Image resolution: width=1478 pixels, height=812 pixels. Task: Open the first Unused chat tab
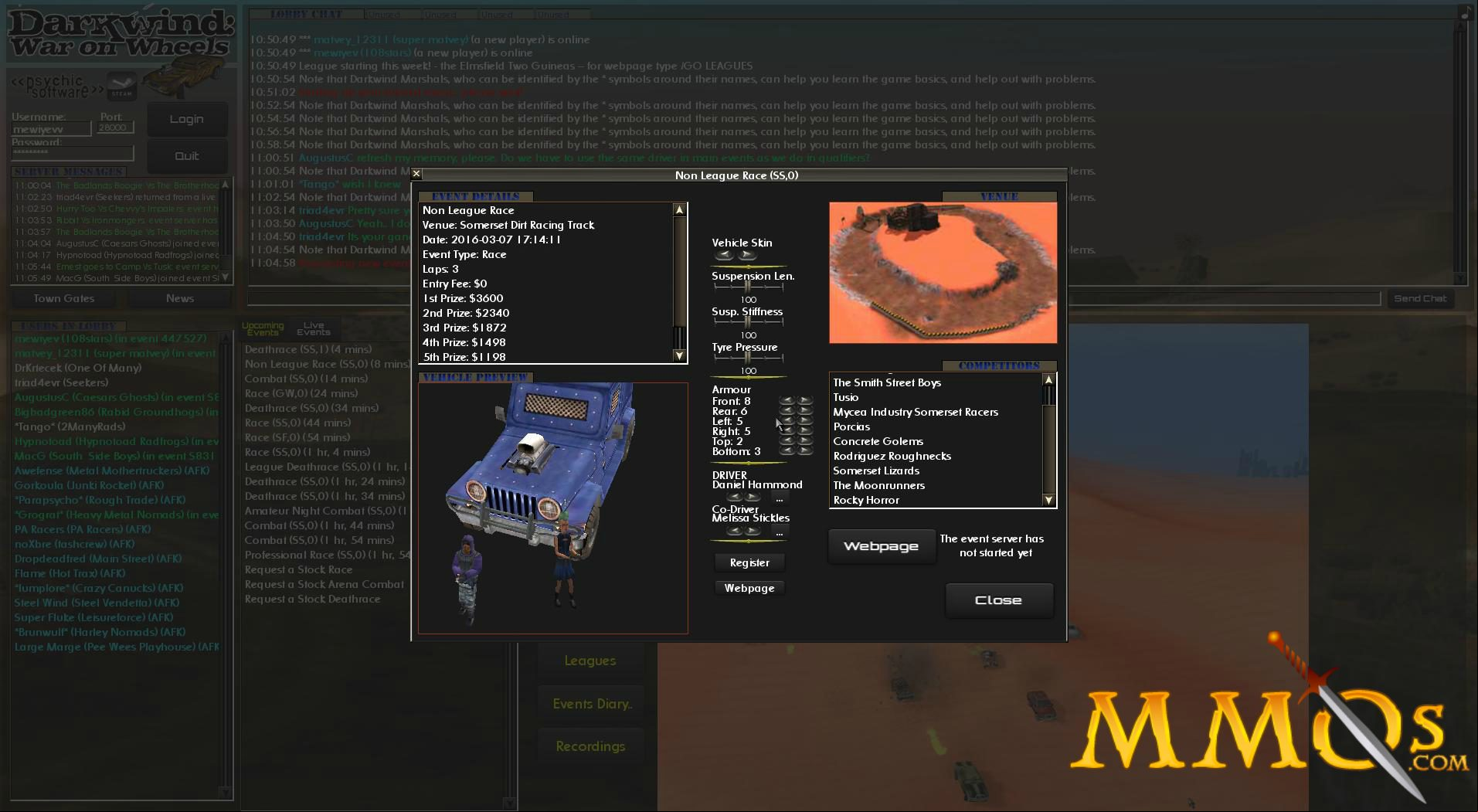click(391, 14)
